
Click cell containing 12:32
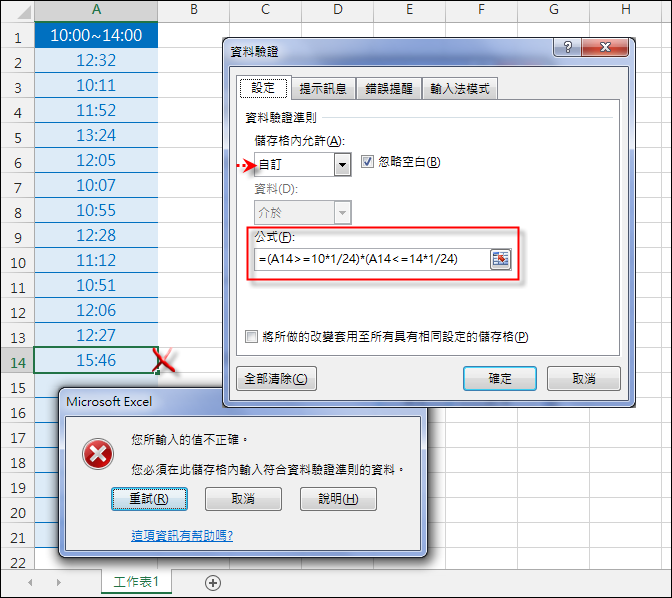(x=96, y=60)
